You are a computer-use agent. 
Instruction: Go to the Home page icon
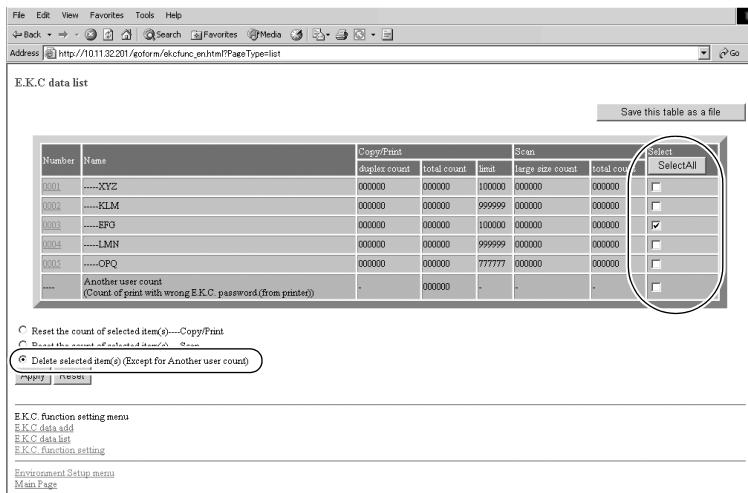(126, 34)
